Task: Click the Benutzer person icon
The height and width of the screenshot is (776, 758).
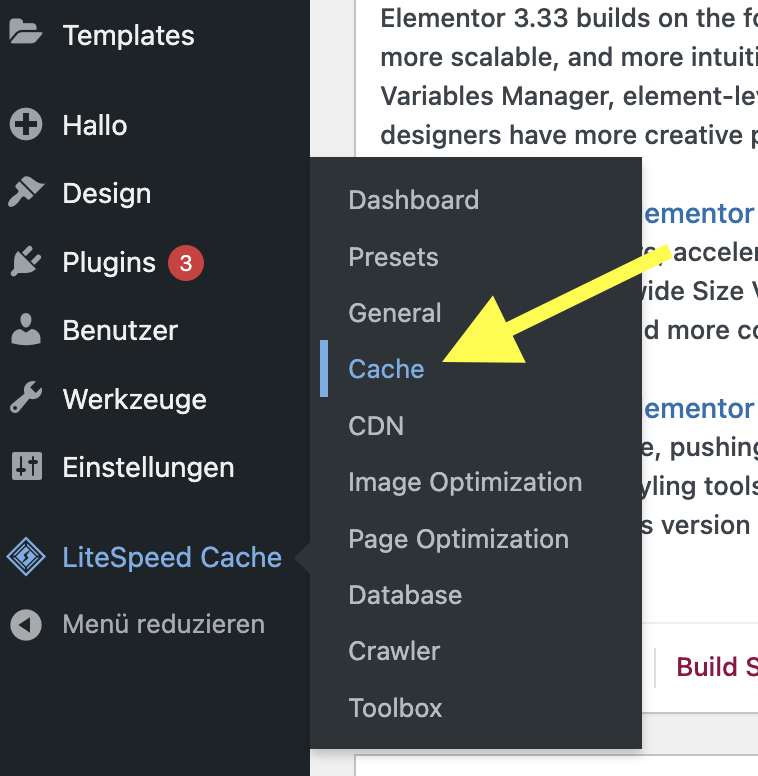Action: coord(26,330)
